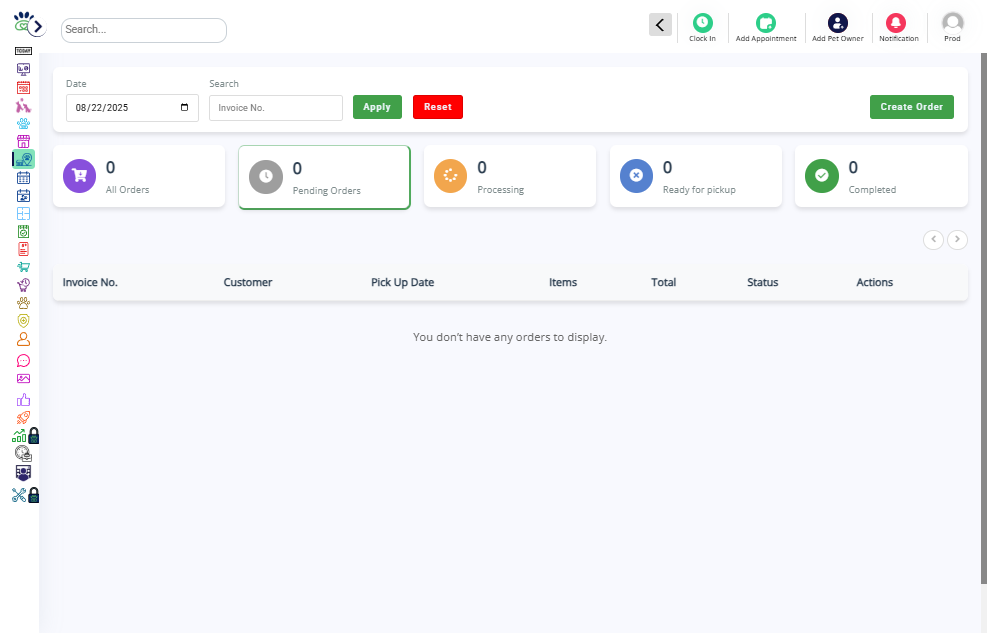Click the Items column header
Viewport: 987px width, 633px height.
point(563,283)
